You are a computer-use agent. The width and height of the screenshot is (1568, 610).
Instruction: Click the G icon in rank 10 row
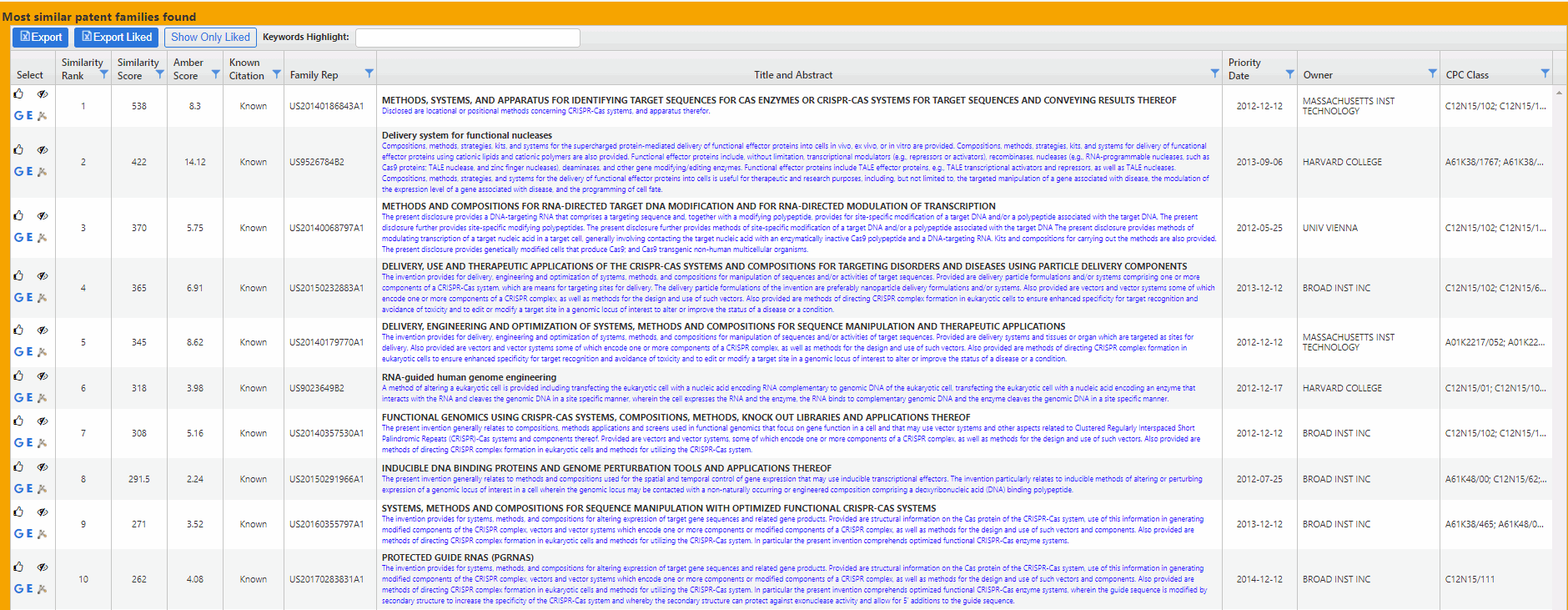(18, 589)
